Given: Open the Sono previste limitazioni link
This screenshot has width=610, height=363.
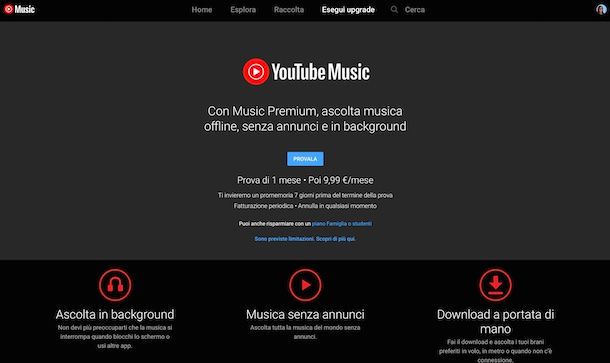Looking at the screenshot, I should coord(305,239).
